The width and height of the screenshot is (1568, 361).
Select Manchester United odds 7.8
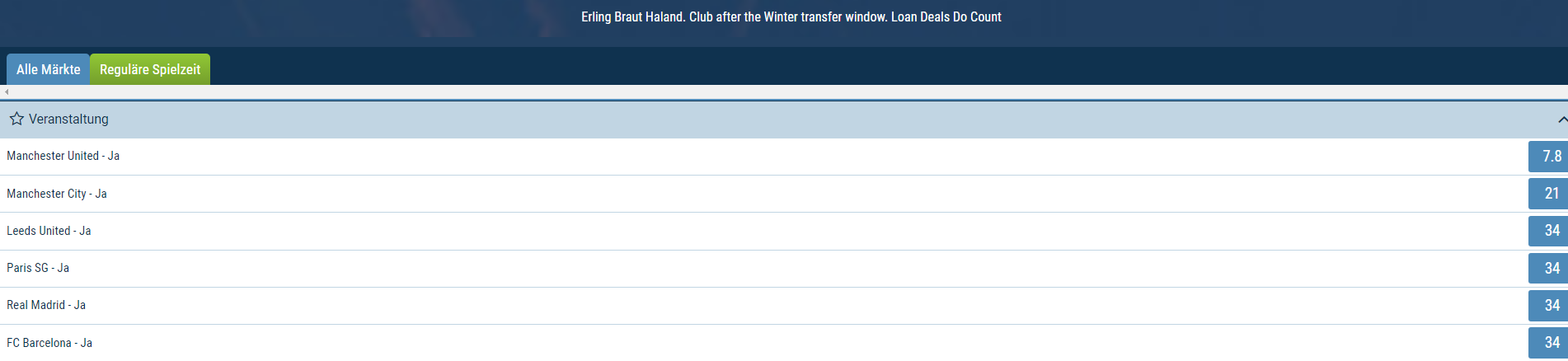pos(1548,157)
